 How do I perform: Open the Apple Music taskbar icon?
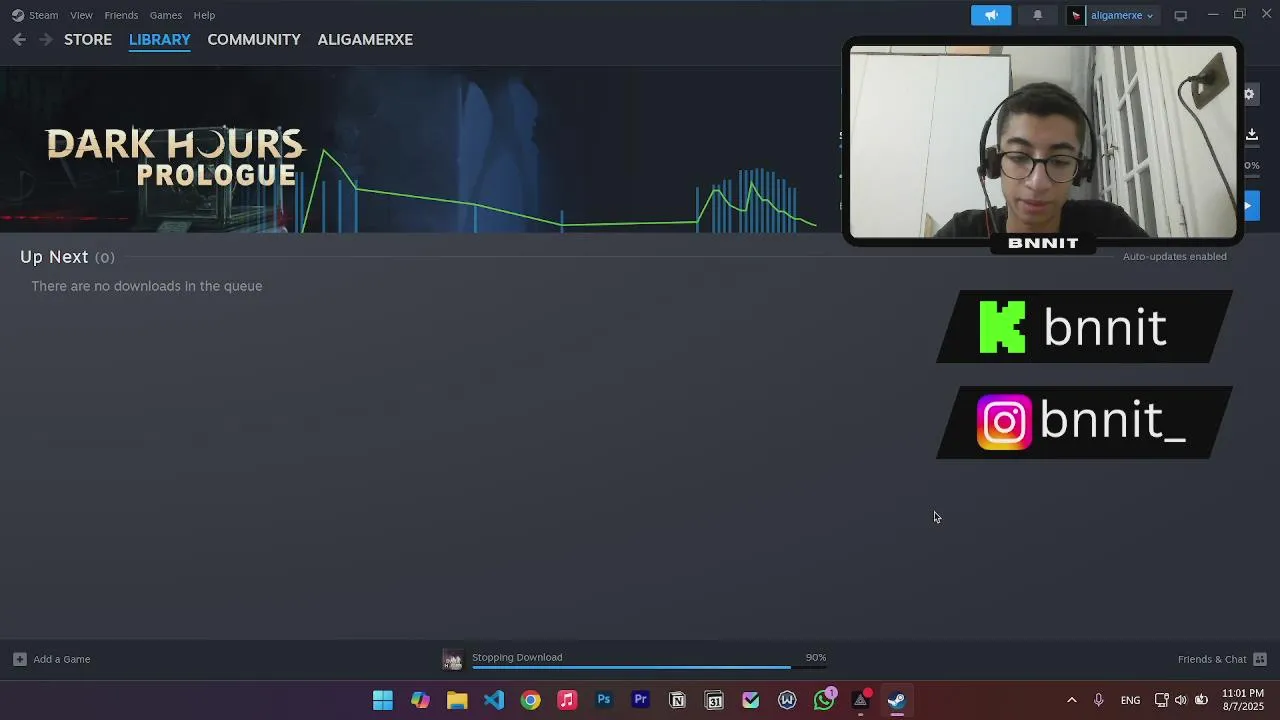[x=567, y=700]
